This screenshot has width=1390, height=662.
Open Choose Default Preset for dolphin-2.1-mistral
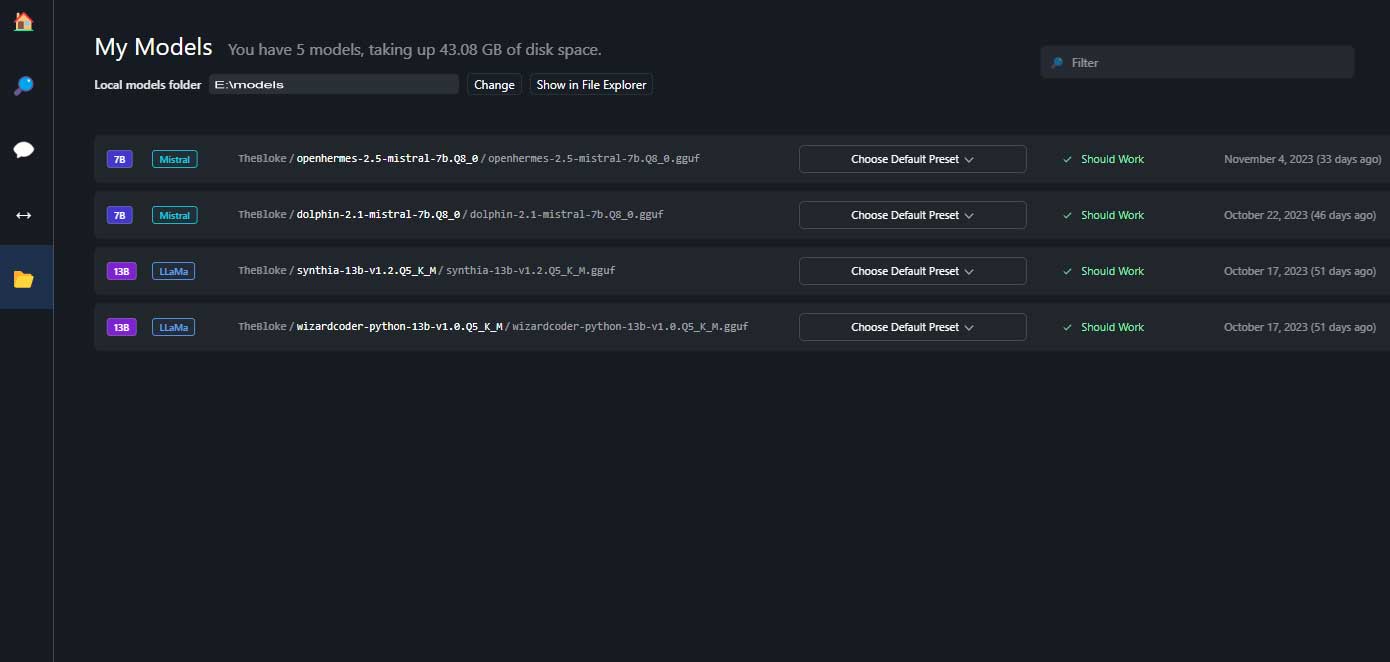point(912,214)
